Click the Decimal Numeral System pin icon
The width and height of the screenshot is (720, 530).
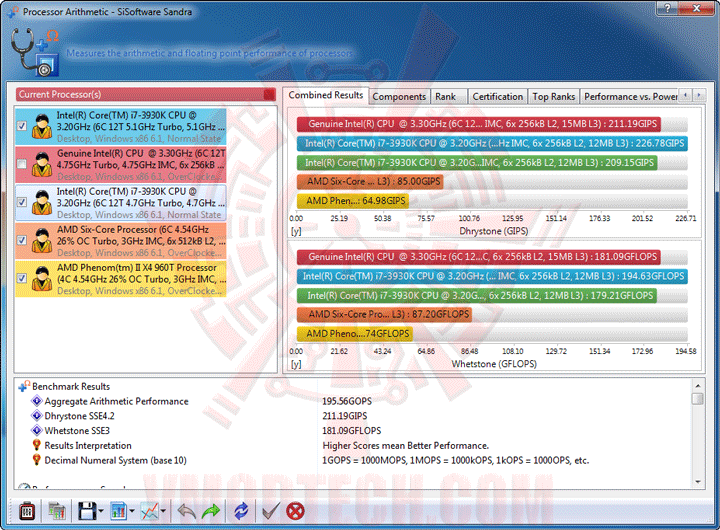point(36,460)
